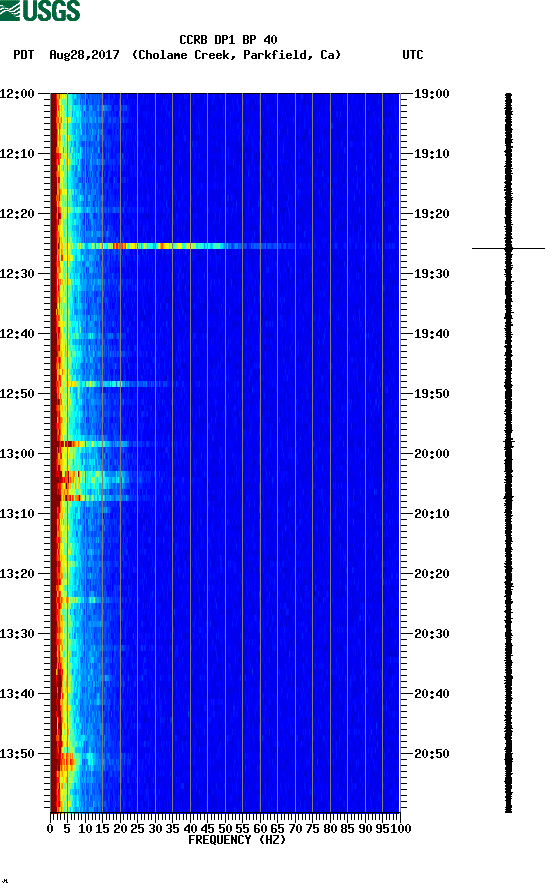
Task: Click the '12:10' PDT time label
Action: 17,154
